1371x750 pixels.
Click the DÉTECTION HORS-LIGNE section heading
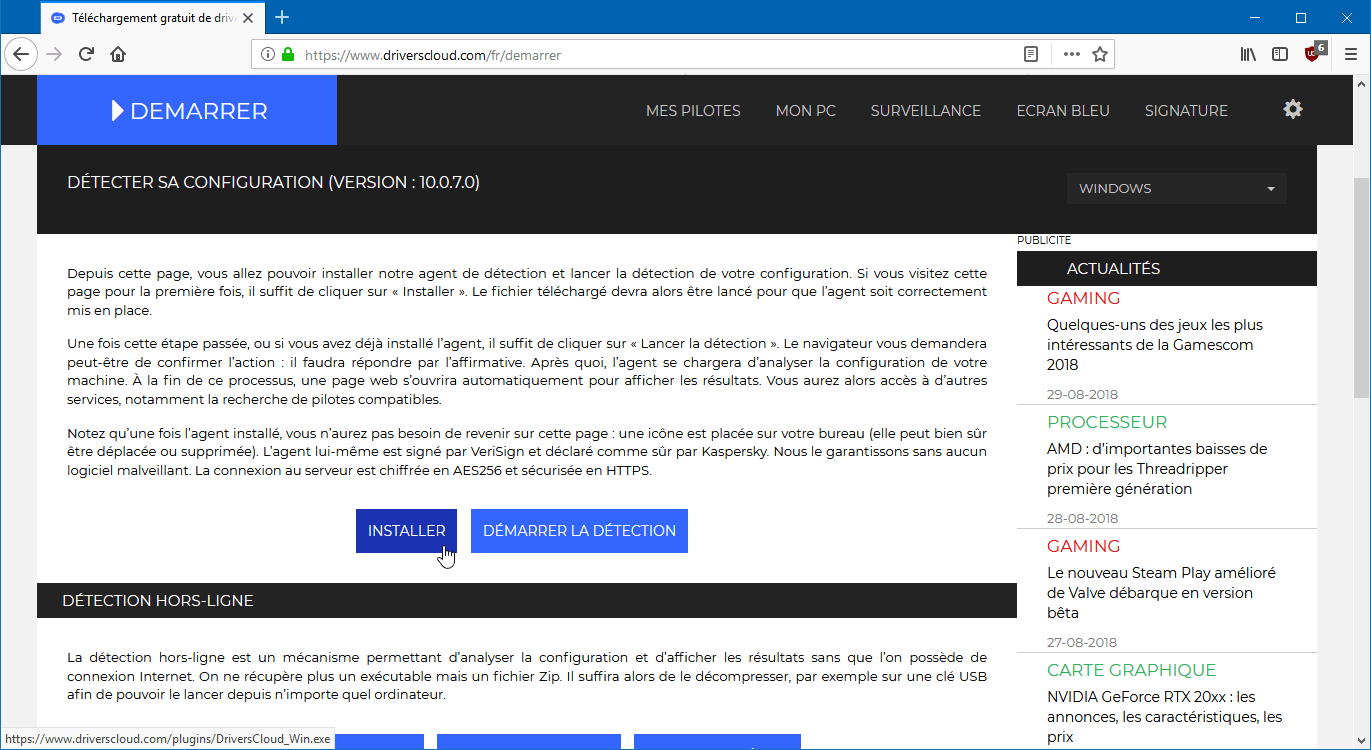(158, 601)
